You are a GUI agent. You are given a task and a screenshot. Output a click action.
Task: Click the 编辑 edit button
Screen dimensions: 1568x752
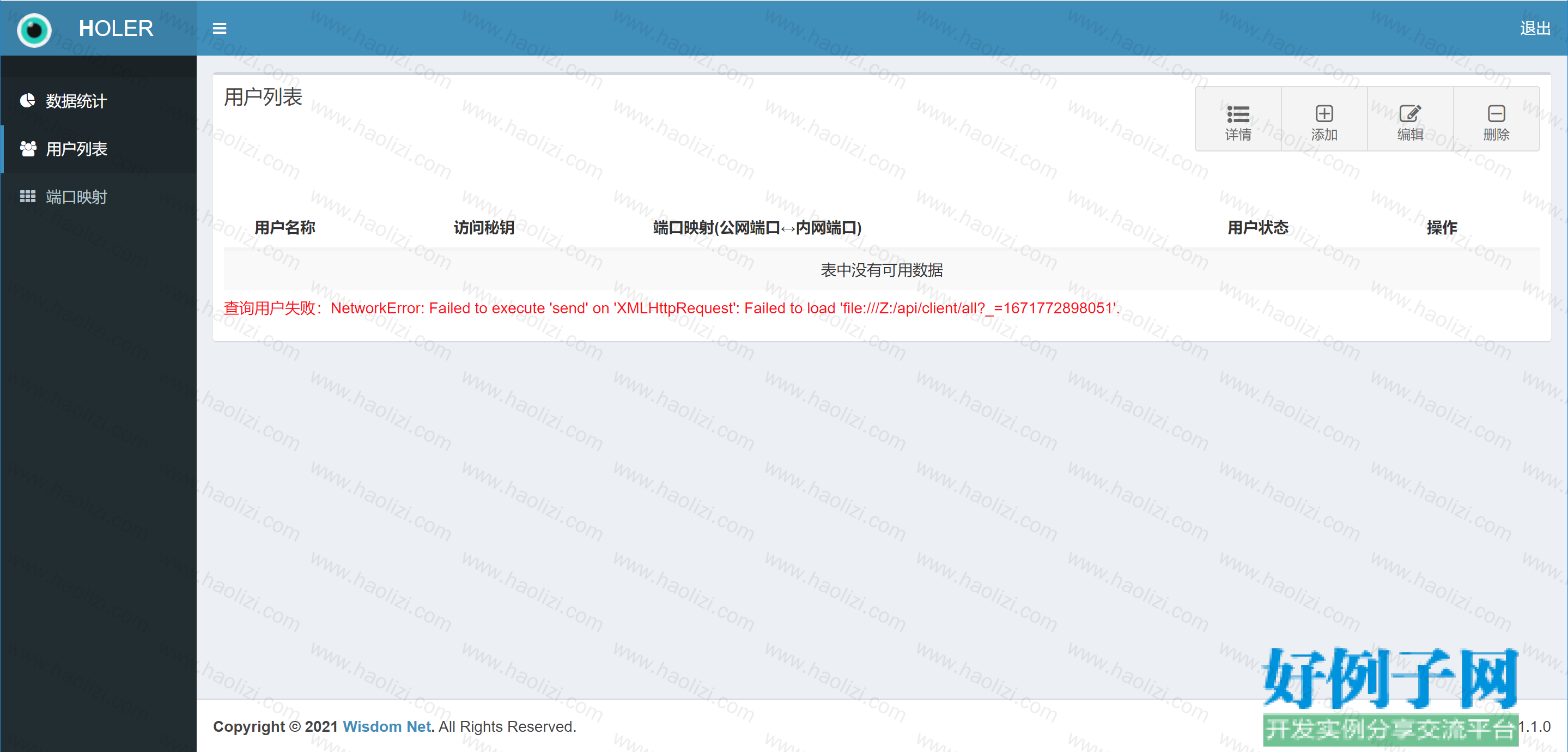(1410, 120)
